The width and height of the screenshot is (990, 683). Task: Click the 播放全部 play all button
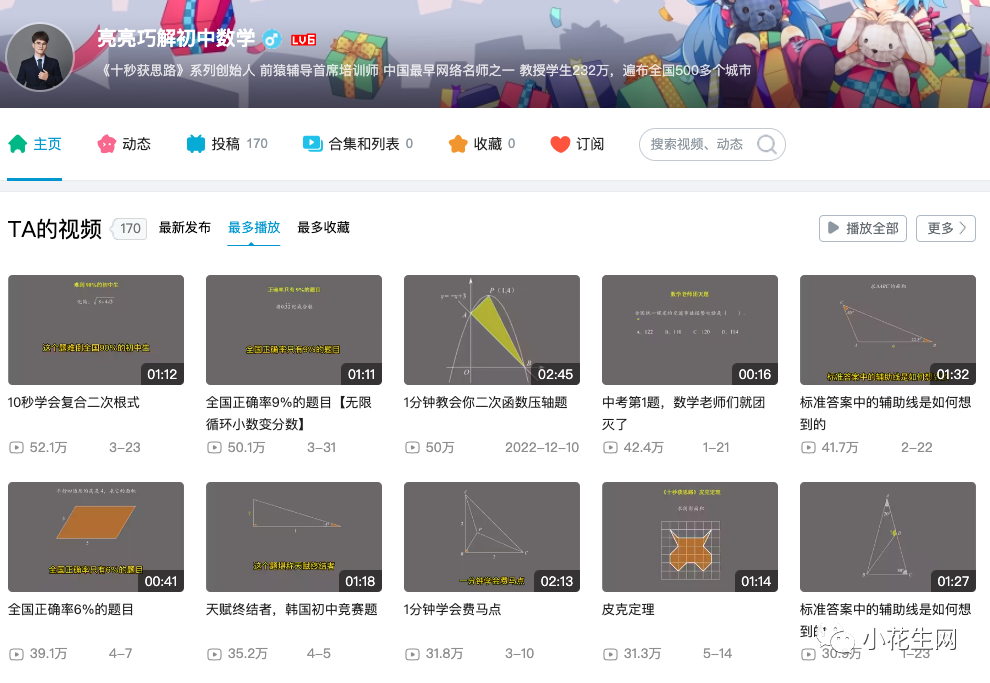click(x=862, y=228)
